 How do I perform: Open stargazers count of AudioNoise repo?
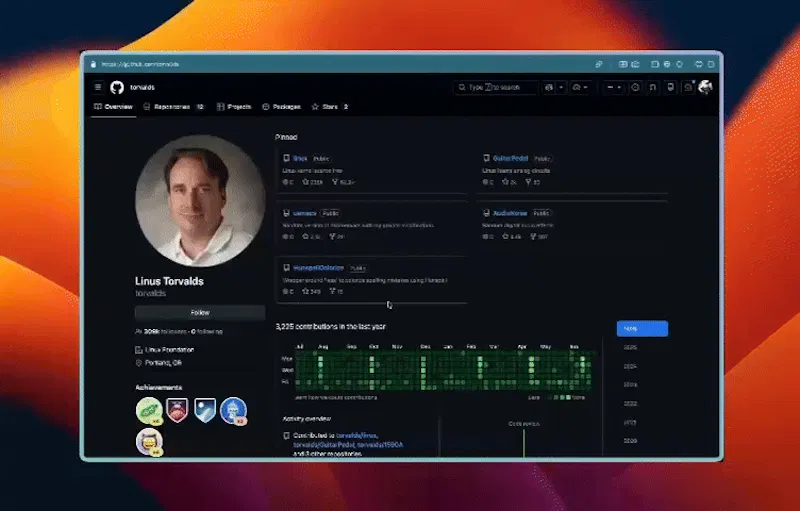pyautogui.click(x=512, y=237)
